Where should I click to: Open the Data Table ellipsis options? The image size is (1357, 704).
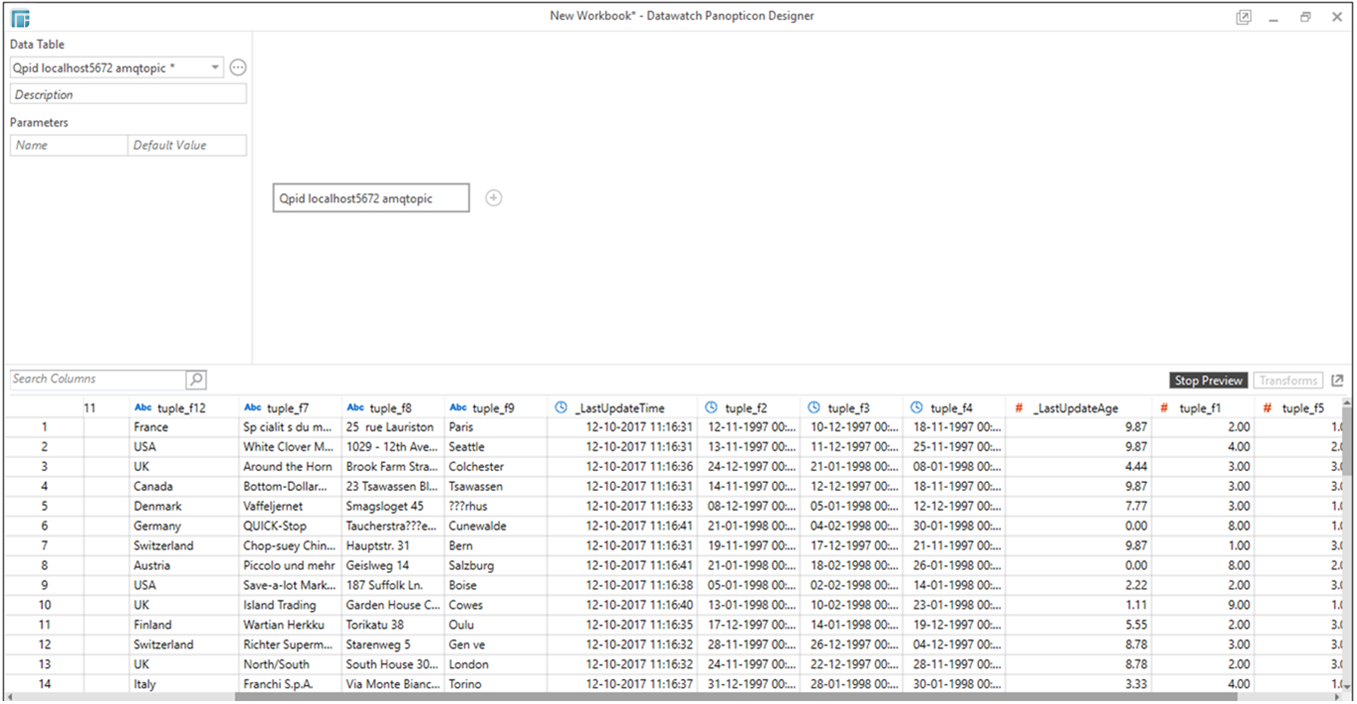pos(238,68)
